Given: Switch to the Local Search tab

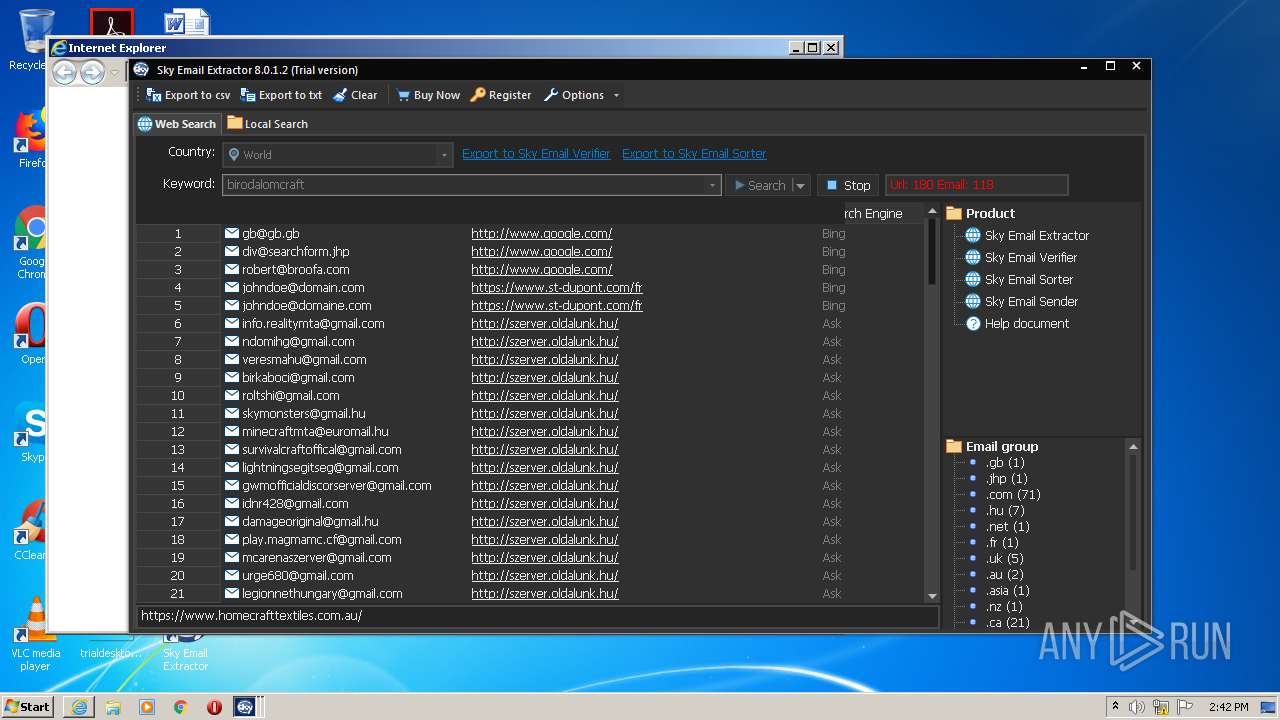Looking at the screenshot, I should coord(267,124).
